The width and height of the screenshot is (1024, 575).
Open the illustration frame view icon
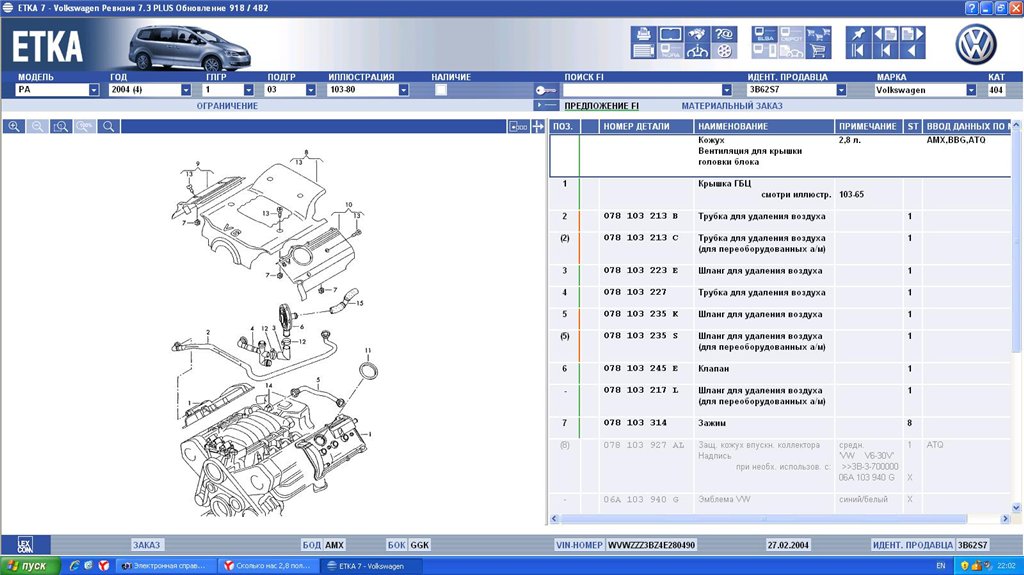tap(671, 34)
